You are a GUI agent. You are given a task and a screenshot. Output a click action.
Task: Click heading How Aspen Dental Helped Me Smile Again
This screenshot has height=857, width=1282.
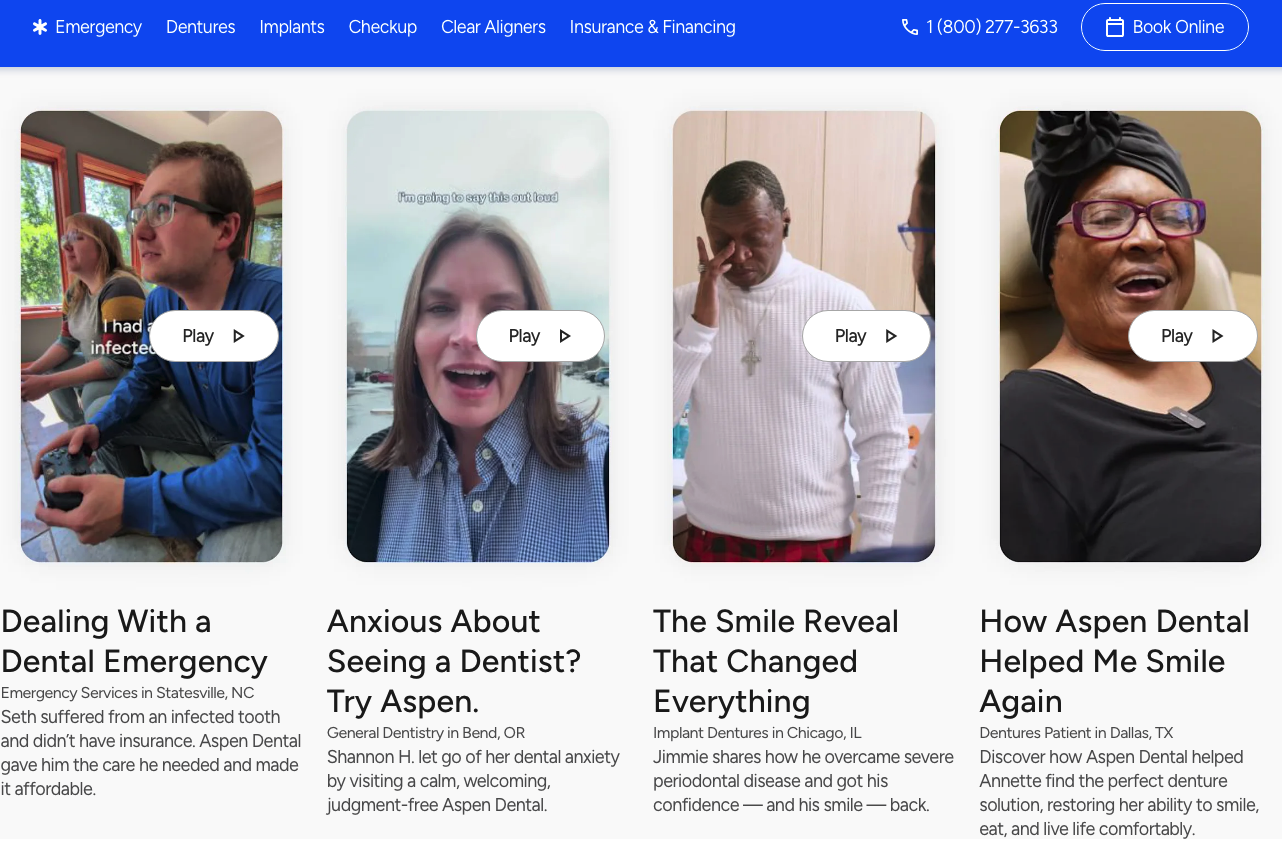coord(1115,661)
